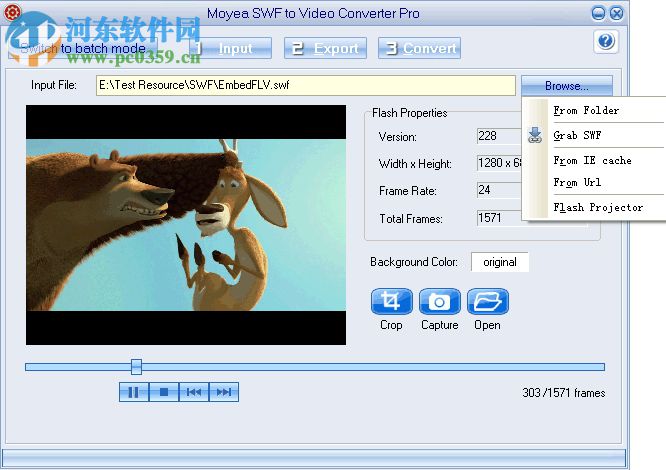
Task: Pause the SWF playback
Action: pyautogui.click(x=134, y=392)
